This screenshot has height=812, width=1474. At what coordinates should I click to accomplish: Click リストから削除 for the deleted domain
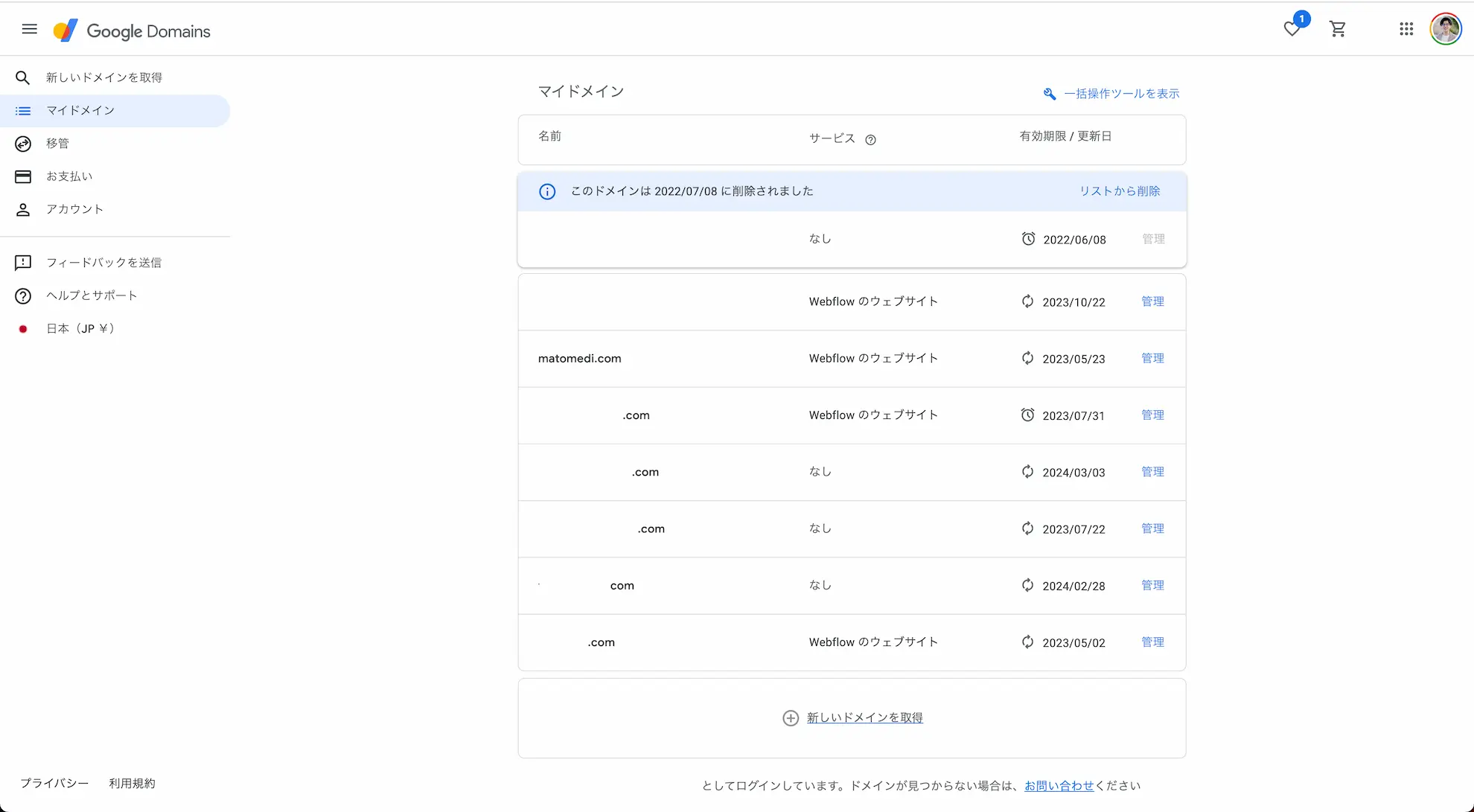pyautogui.click(x=1119, y=191)
